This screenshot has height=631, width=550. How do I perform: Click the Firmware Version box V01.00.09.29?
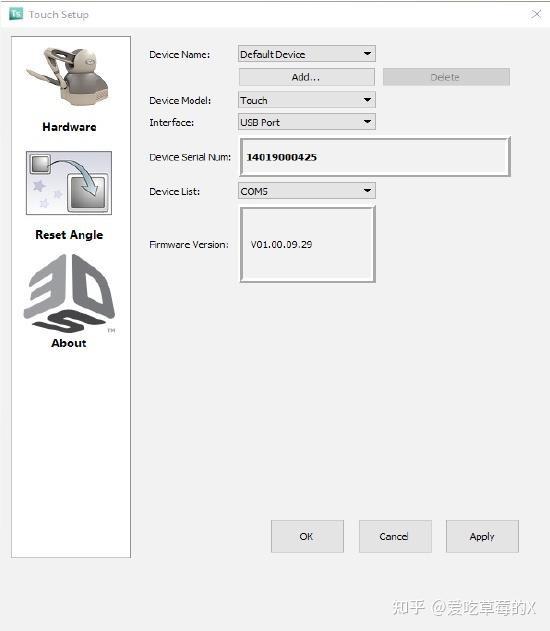(x=308, y=244)
